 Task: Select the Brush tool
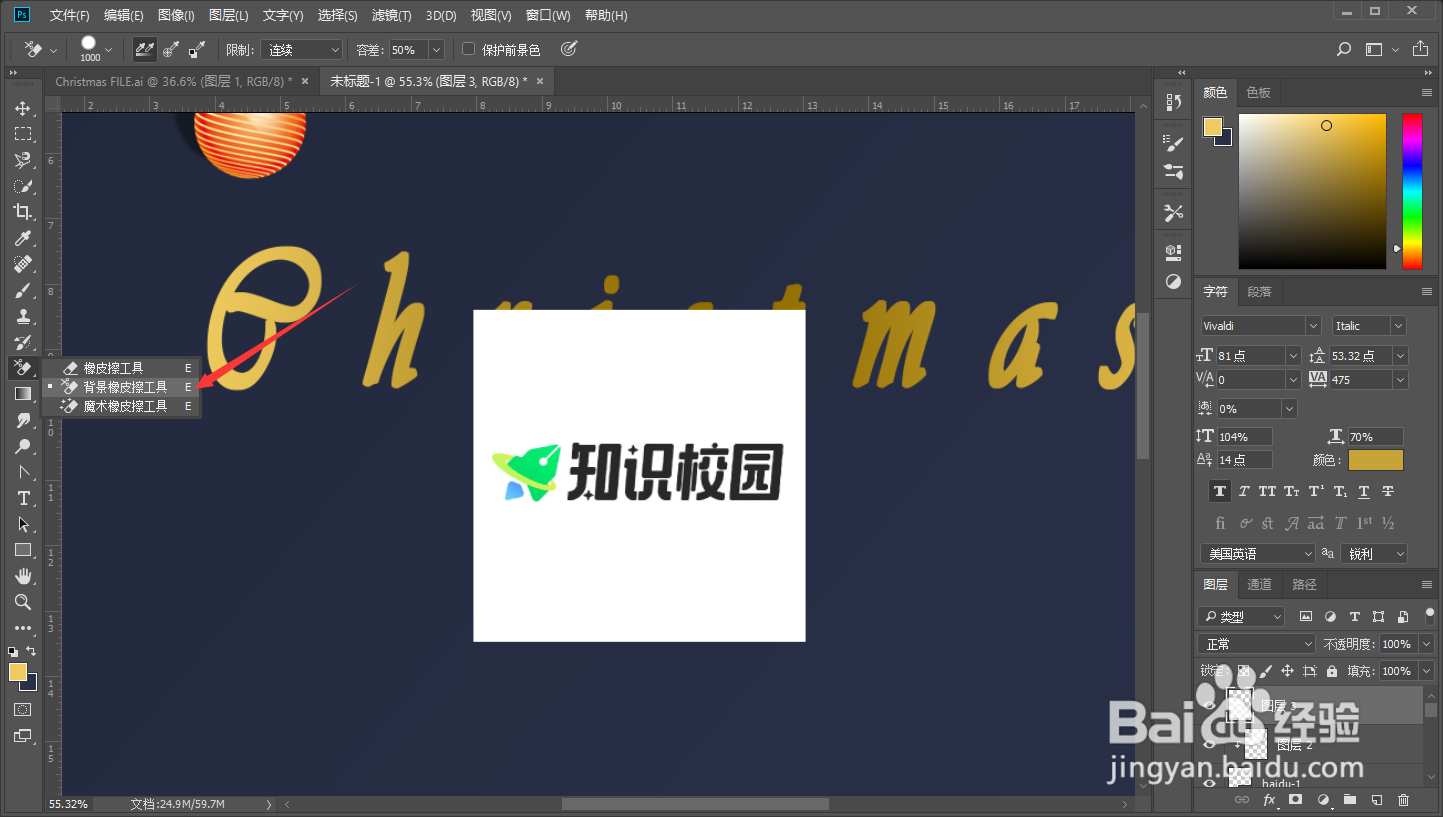tap(23, 290)
